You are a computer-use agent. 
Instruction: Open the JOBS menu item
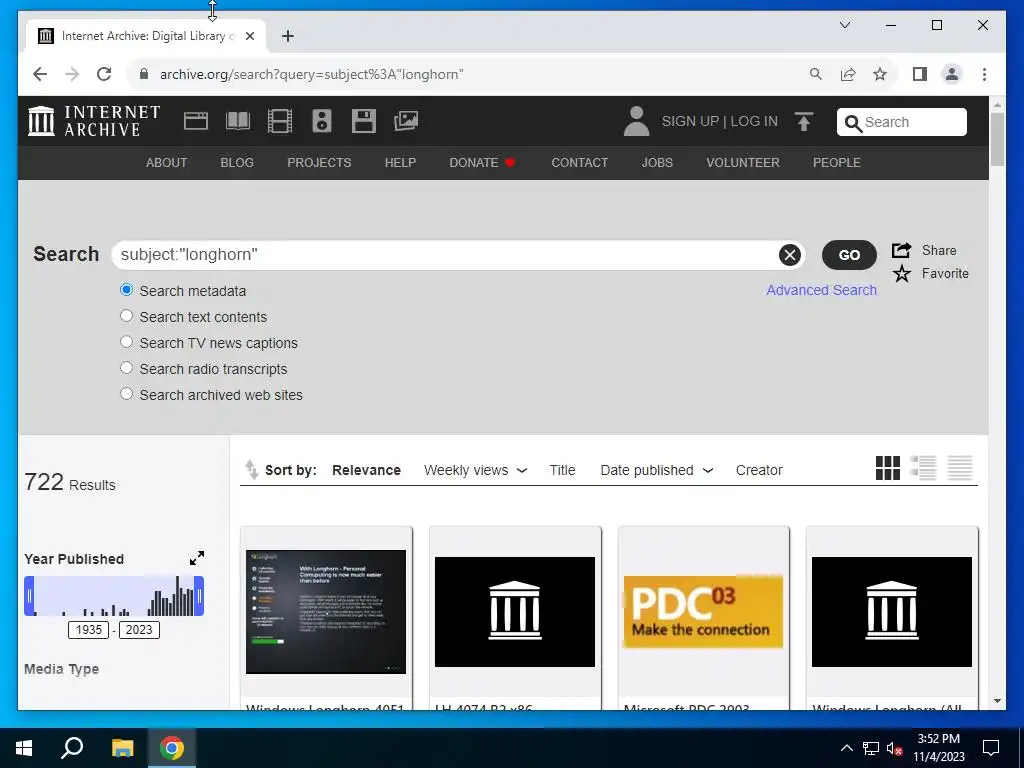(x=657, y=163)
